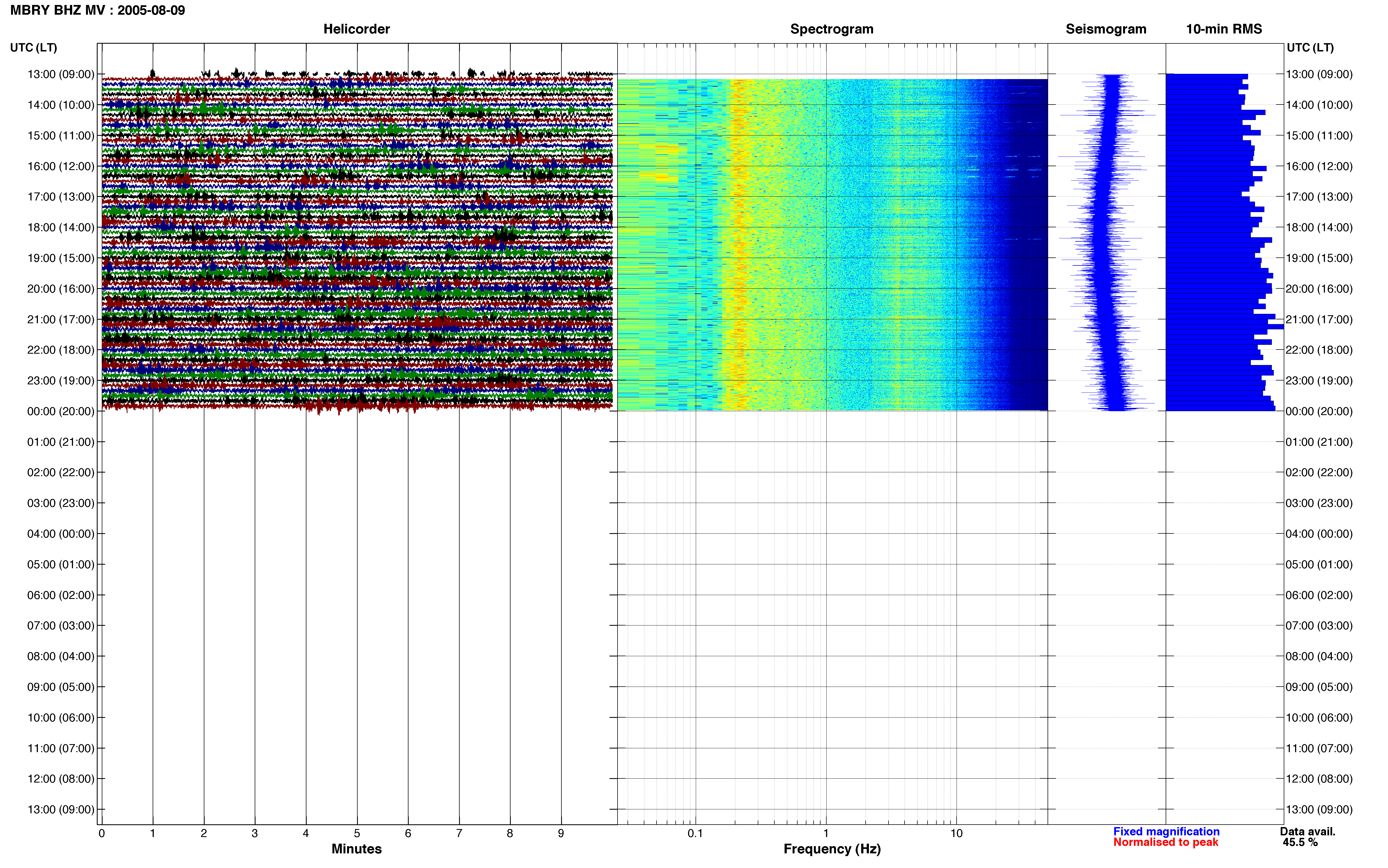Click right time label 11:00 (07:00)
The image size is (1388, 868).
tap(1319, 748)
